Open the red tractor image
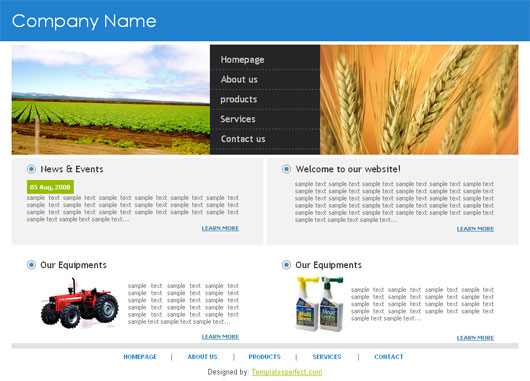Screen dimensions: 530x381 (x=79, y=303)
